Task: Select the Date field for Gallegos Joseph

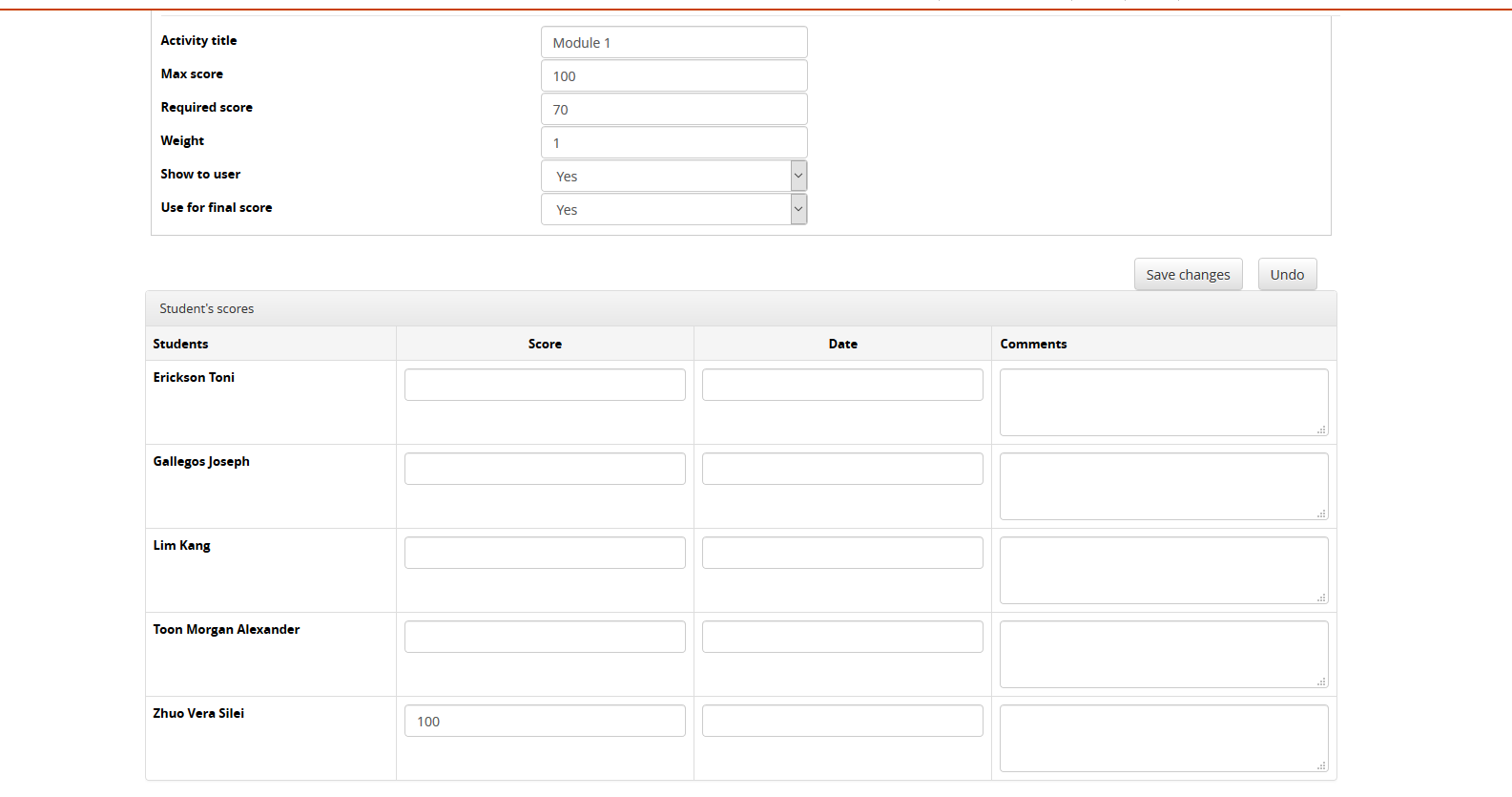Action: pos(842,469)
